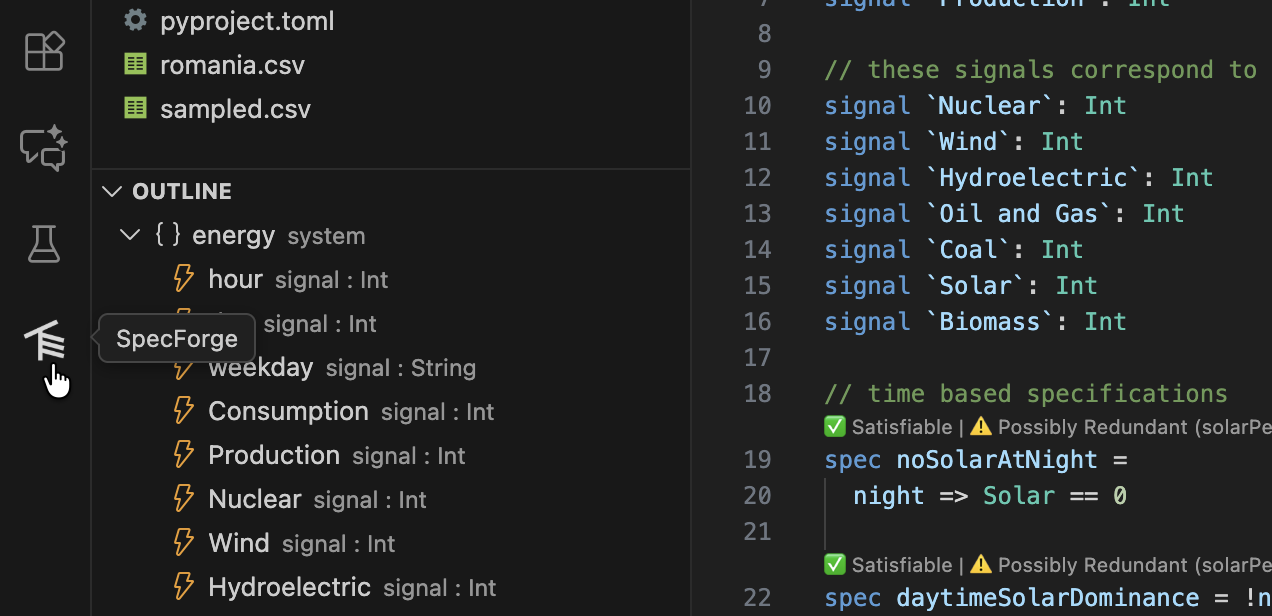The width and height of the screenshot is (1272, 616).
Task: Click the spreadsheet icon next to romania.csv
Action: click(135, 64)
